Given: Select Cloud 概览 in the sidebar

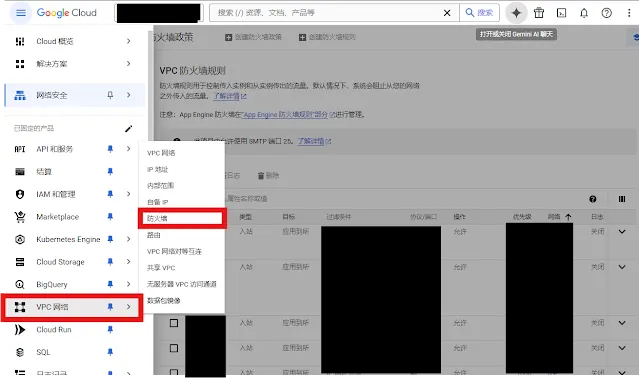Looking at the screenshot, I should pos(55,41).
